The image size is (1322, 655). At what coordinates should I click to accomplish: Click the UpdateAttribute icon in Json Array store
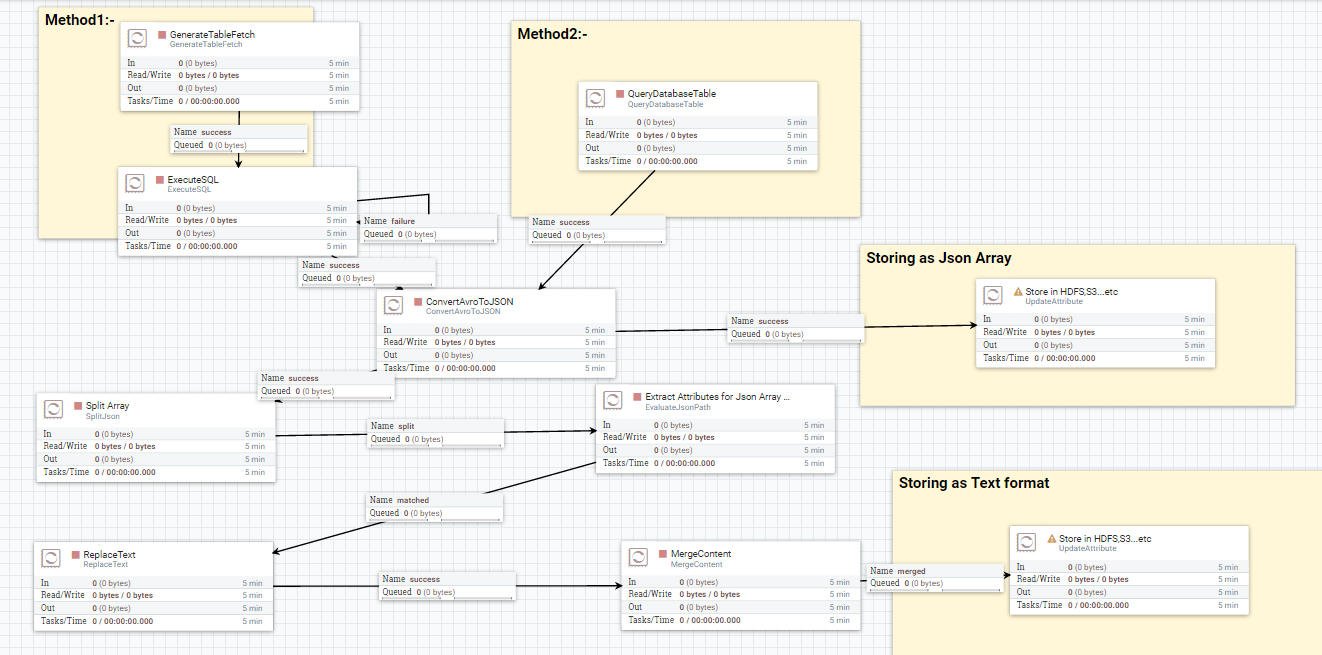pos(992,295)
